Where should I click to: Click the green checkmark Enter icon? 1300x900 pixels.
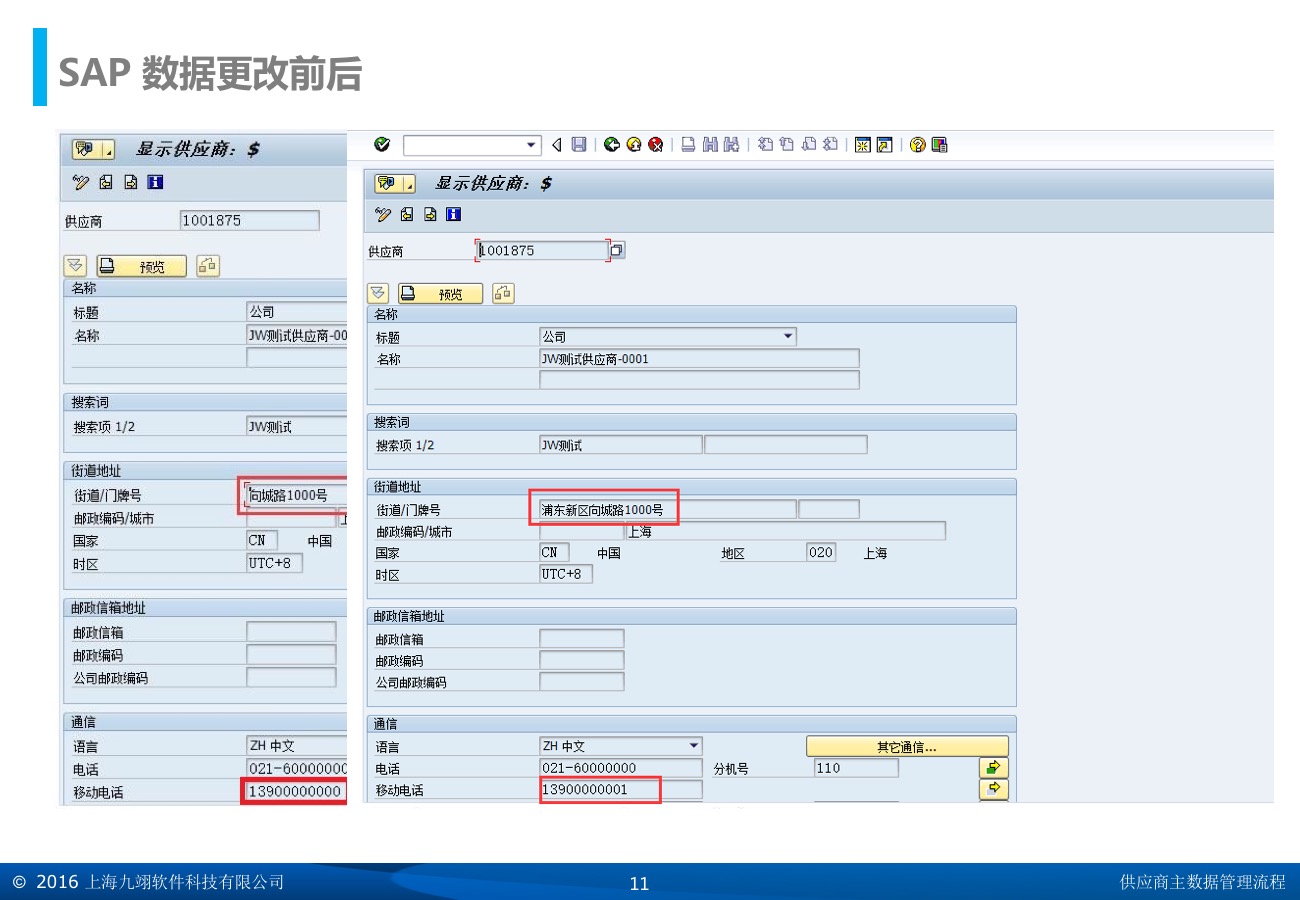382,145
